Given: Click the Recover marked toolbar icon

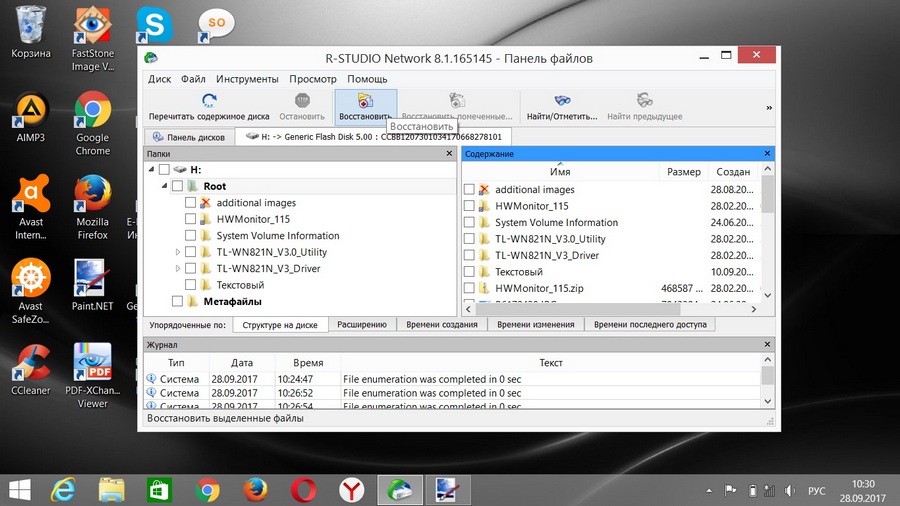Looking at the screenshot, I should [457, 100].
